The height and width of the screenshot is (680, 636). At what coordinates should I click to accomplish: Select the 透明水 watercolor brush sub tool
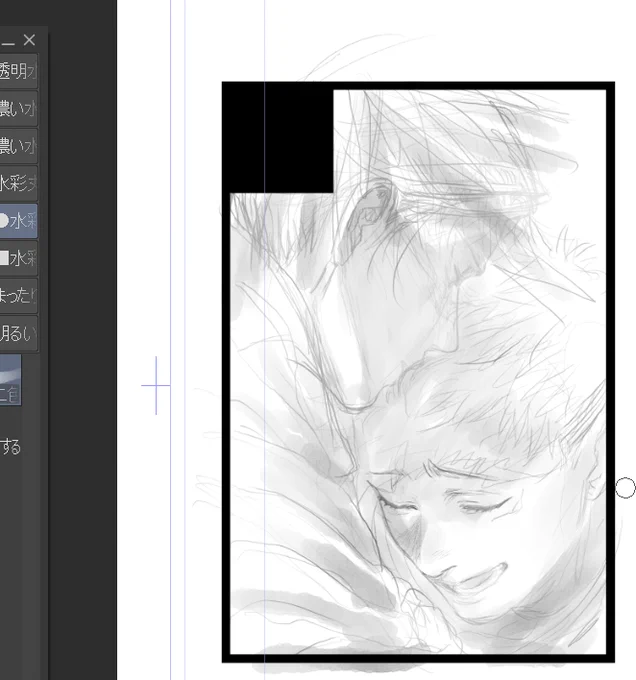18,71
